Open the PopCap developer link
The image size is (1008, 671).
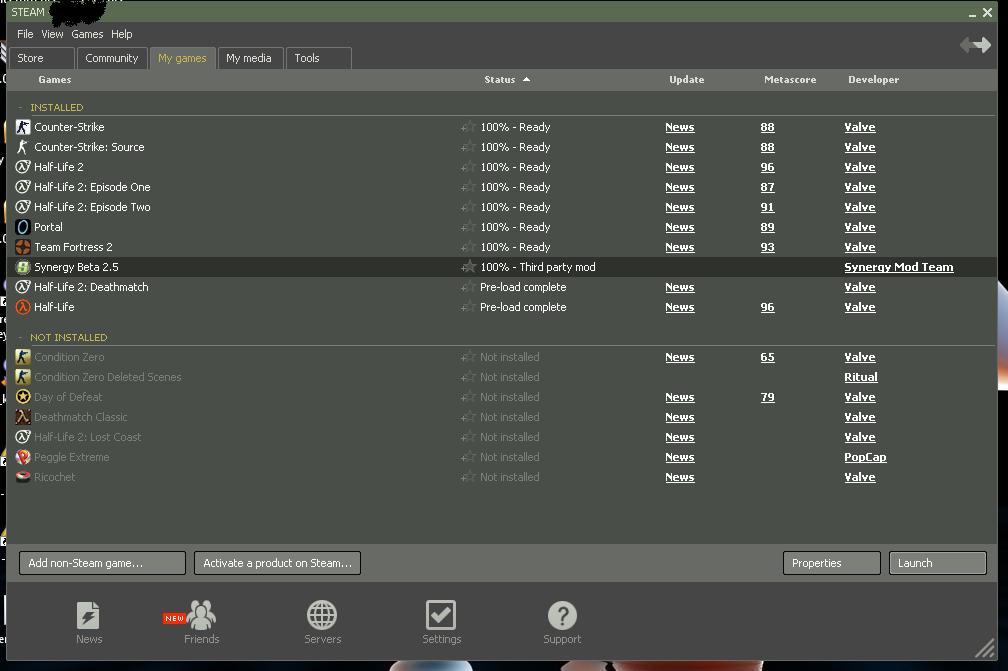click(x=865, y=457)
